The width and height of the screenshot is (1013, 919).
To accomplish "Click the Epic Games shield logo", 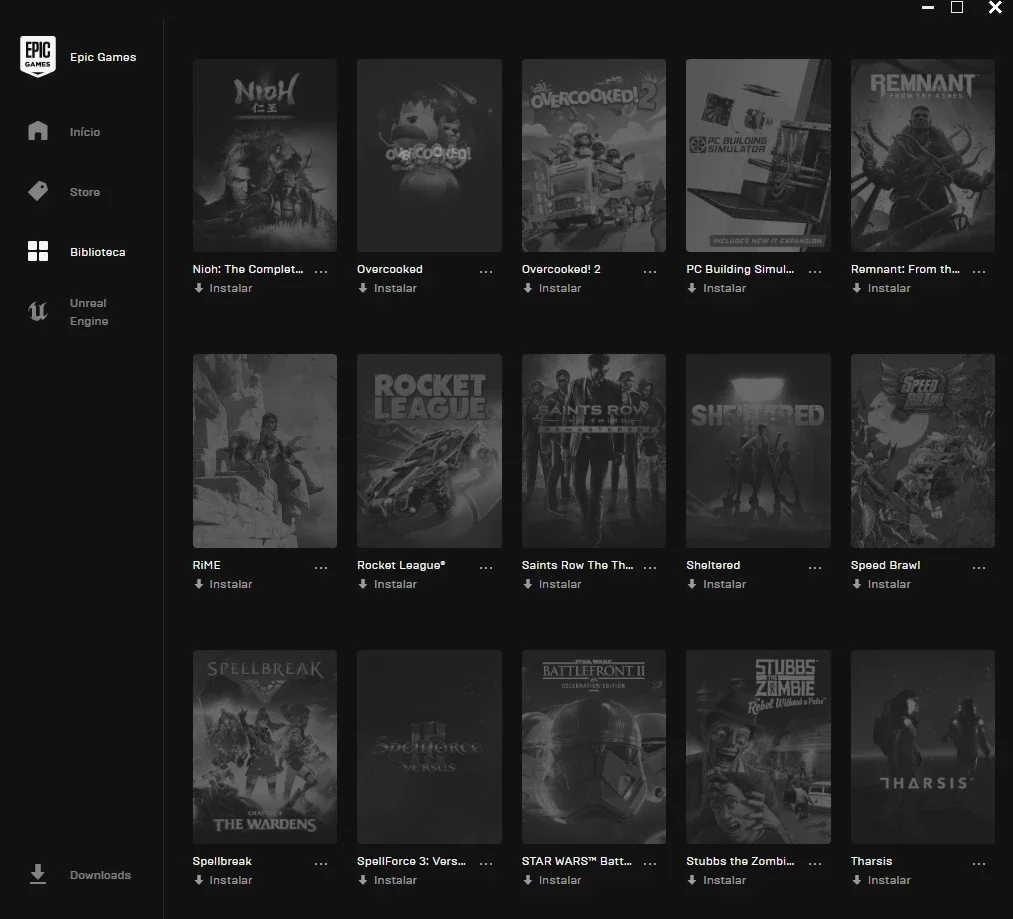I will pos(37,56).
